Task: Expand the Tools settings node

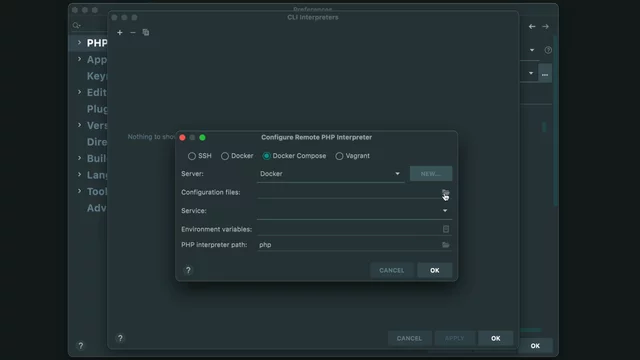Action: 79,191
